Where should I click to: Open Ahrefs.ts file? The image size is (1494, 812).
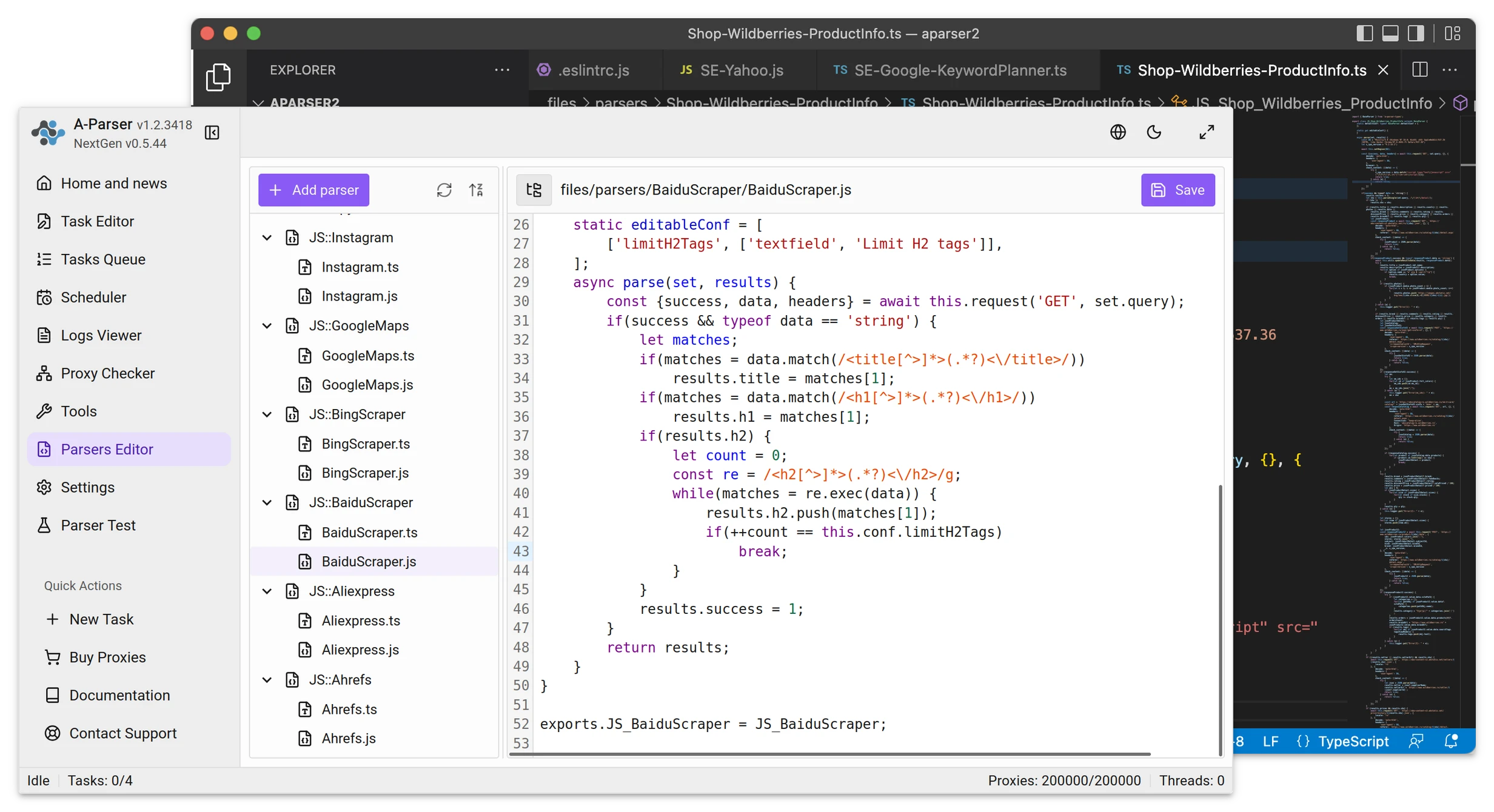tap(374, 710)
